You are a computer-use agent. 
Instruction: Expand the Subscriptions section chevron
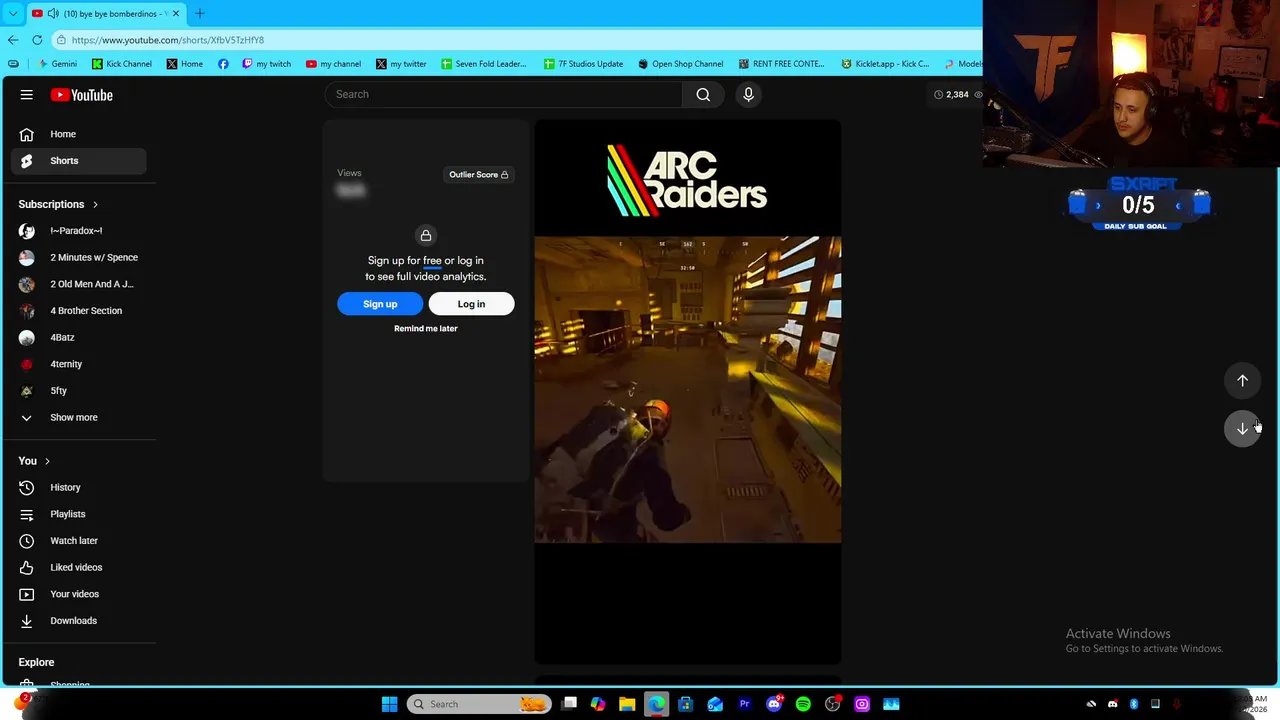point(95,204)
